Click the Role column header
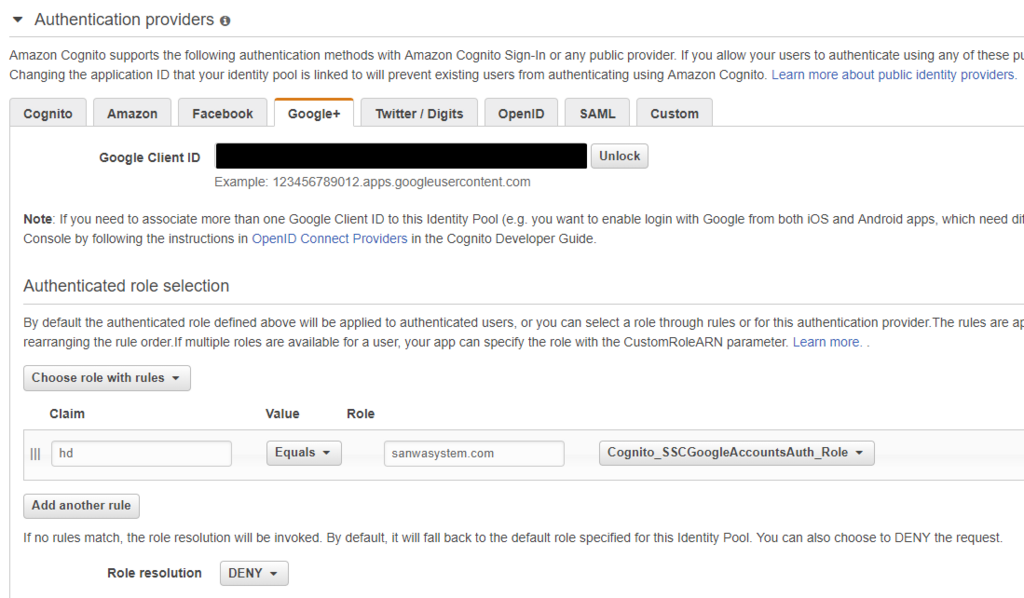 click(360, 413)
